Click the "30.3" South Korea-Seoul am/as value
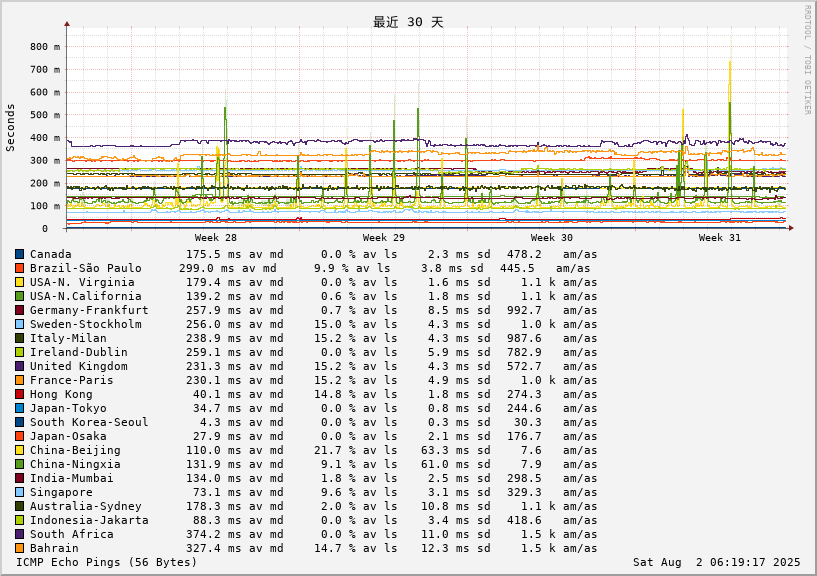The height and width of the screenshot is (576, 817). coord(528,422)
